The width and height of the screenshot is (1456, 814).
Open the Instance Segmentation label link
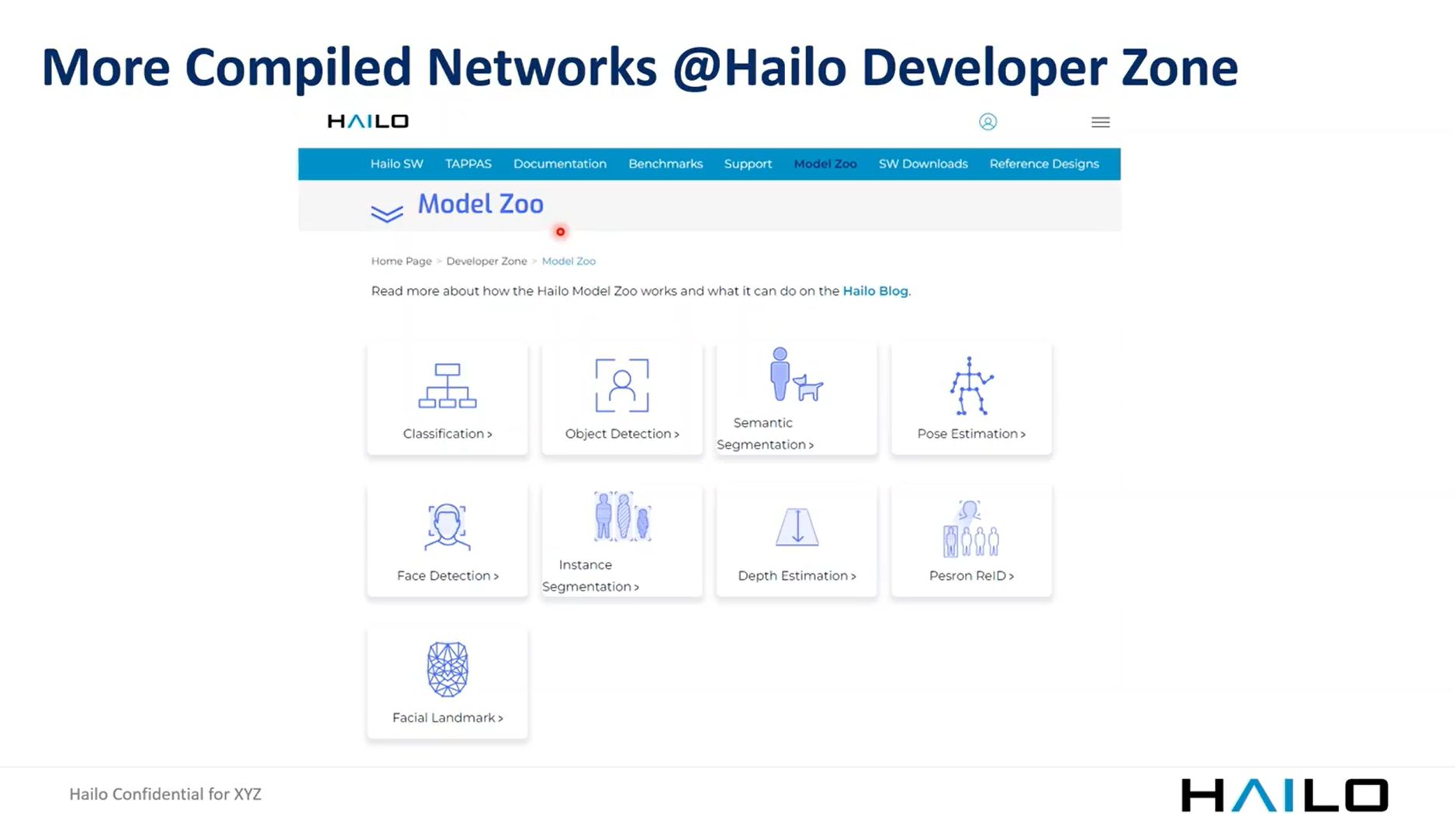[x=590, y=576]
